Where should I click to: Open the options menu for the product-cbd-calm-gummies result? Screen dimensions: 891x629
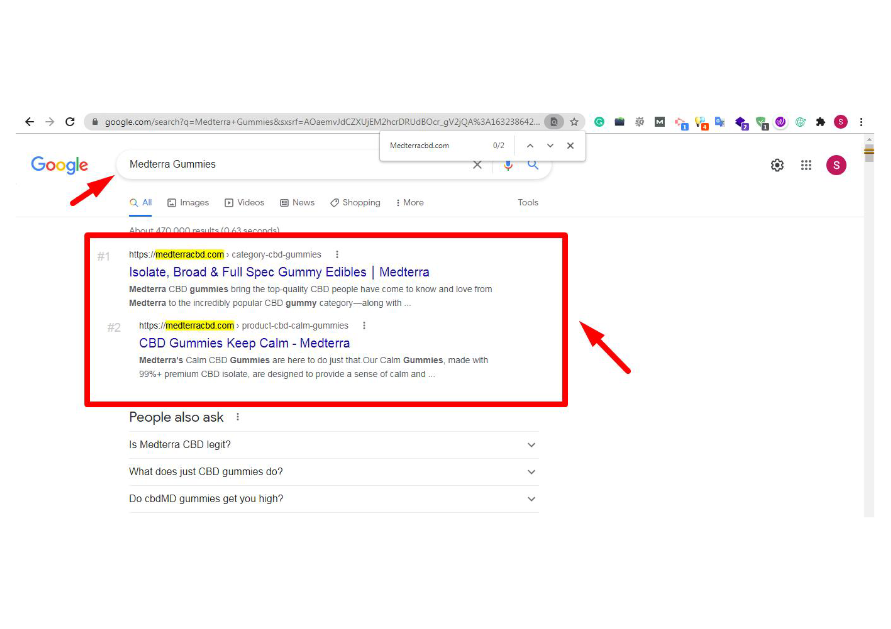point(364,326)
